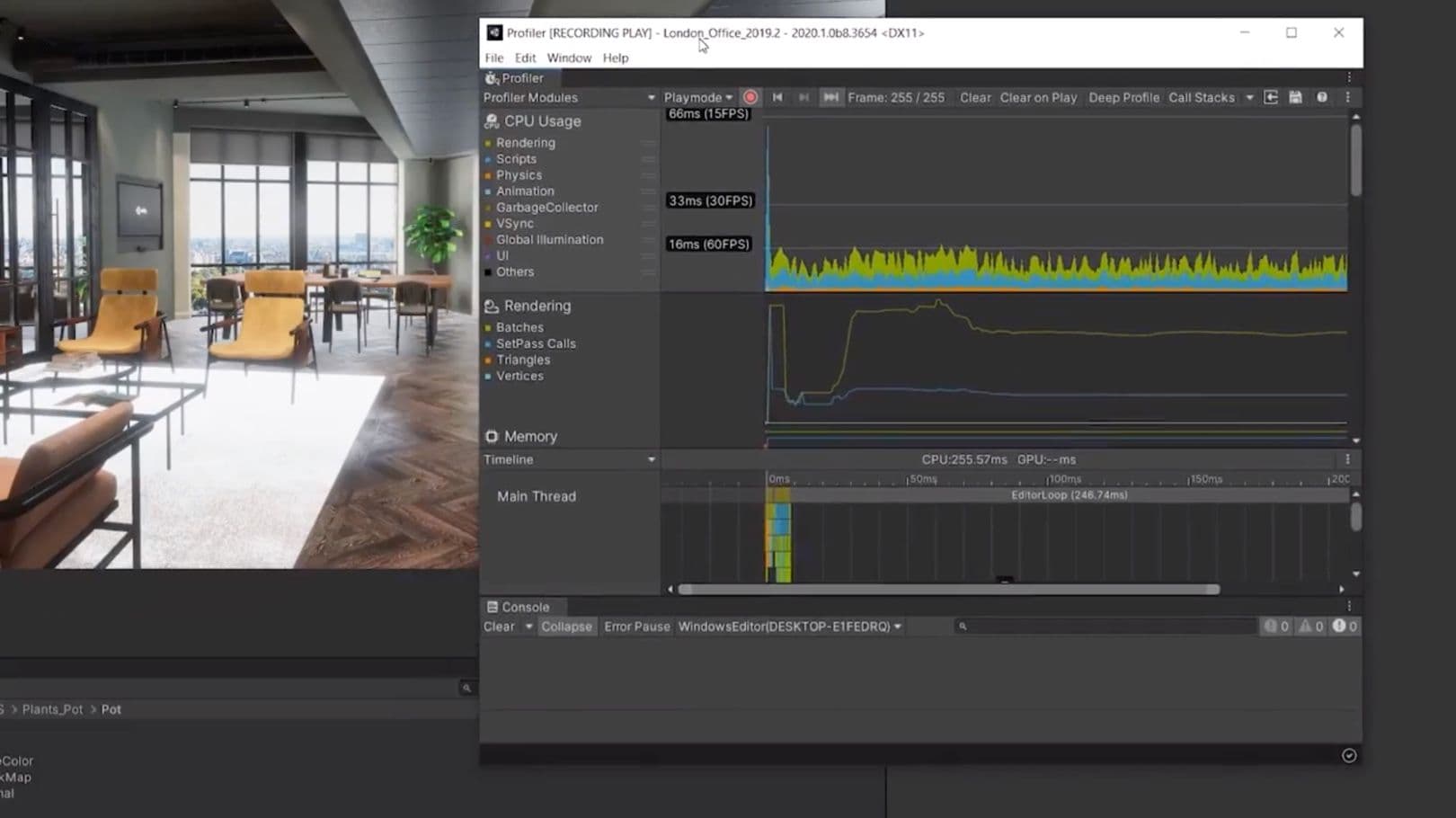Viewport: 1456px width, 818px height.
Task: Click the red record button in Profiler
Action: tap(750, 97)
